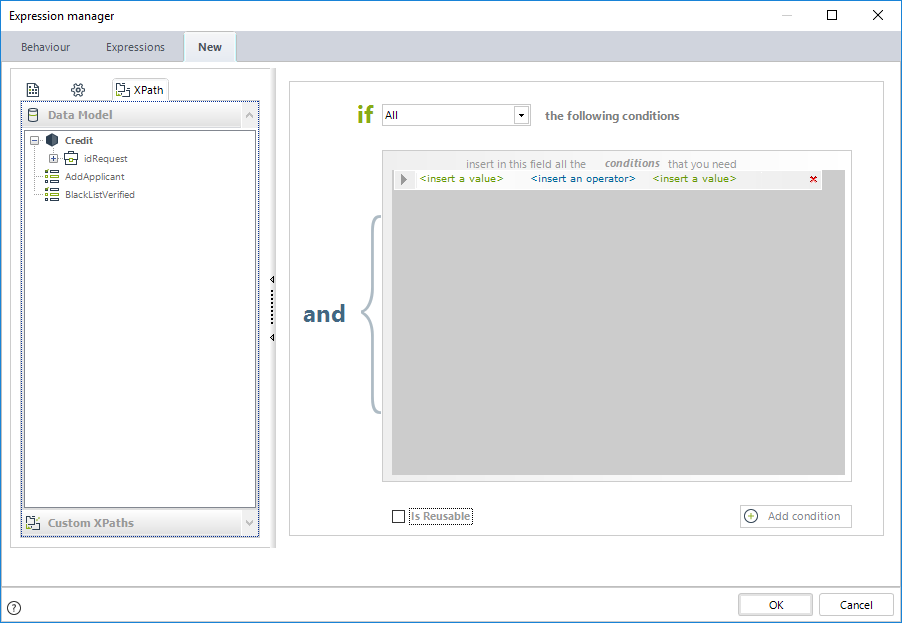The image size is (902, 623).
Task: Open the Custom XPaths section header
Action: 140,522
